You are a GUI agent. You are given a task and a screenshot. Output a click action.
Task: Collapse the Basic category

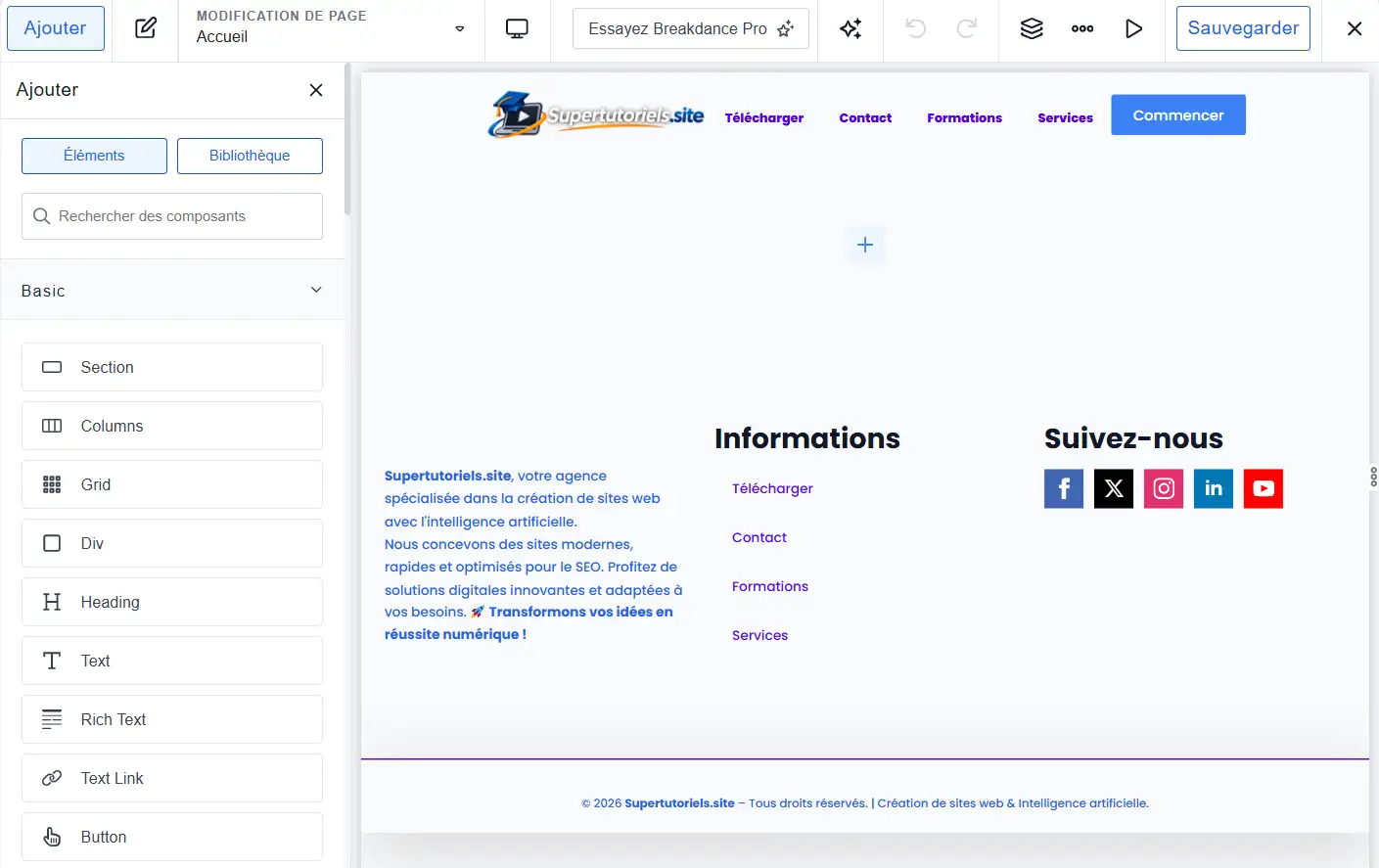pos(172,291)
